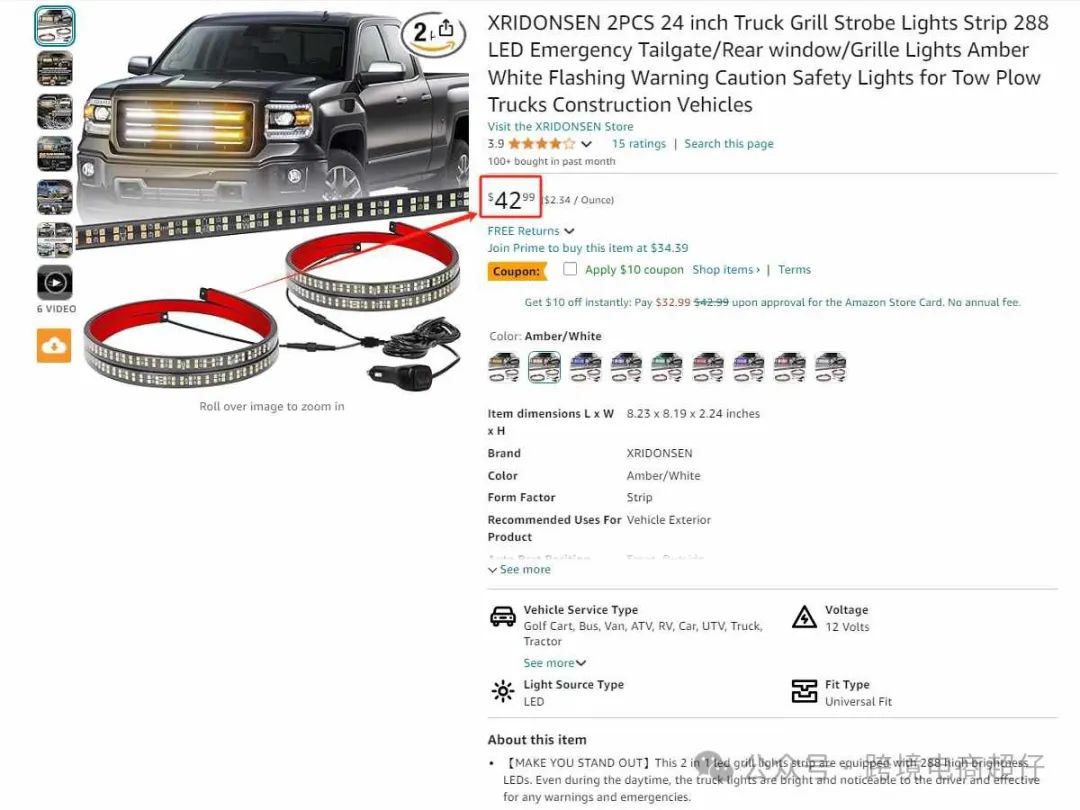Visit the XRIDONSEN Store link

point(560,127)
